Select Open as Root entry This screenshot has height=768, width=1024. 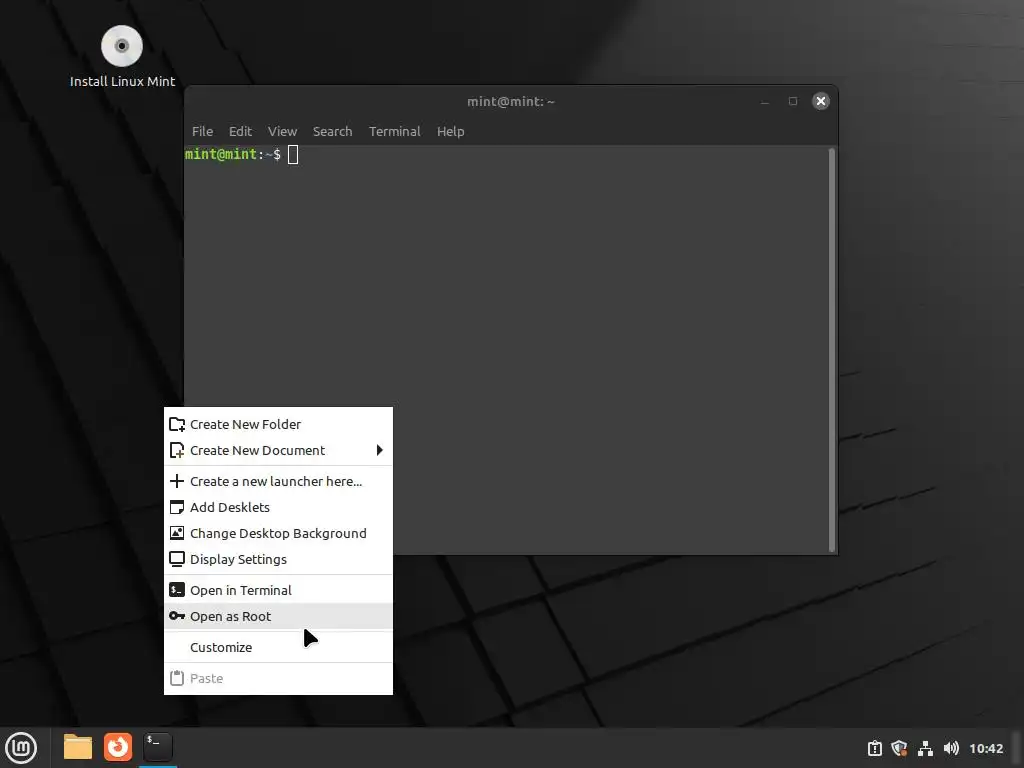coord(278,616)
